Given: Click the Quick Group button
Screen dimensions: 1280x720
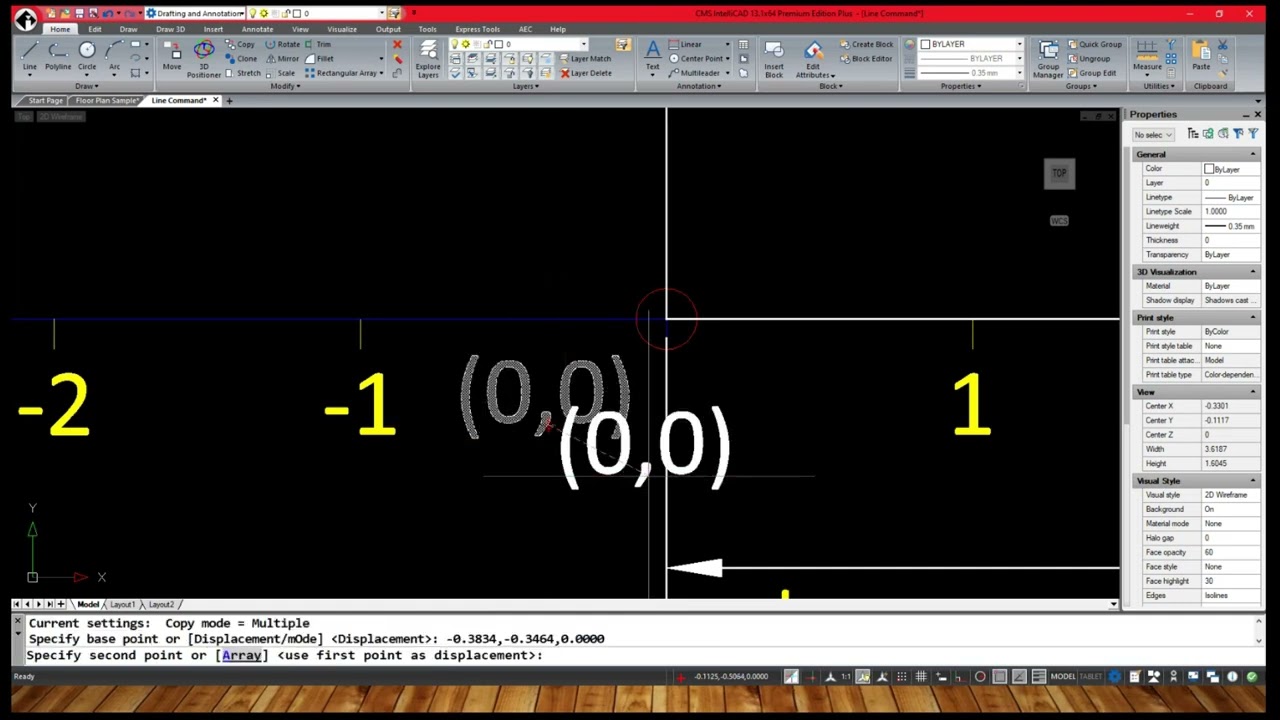Looking at the screenshot, I should tap(1095, 45).
